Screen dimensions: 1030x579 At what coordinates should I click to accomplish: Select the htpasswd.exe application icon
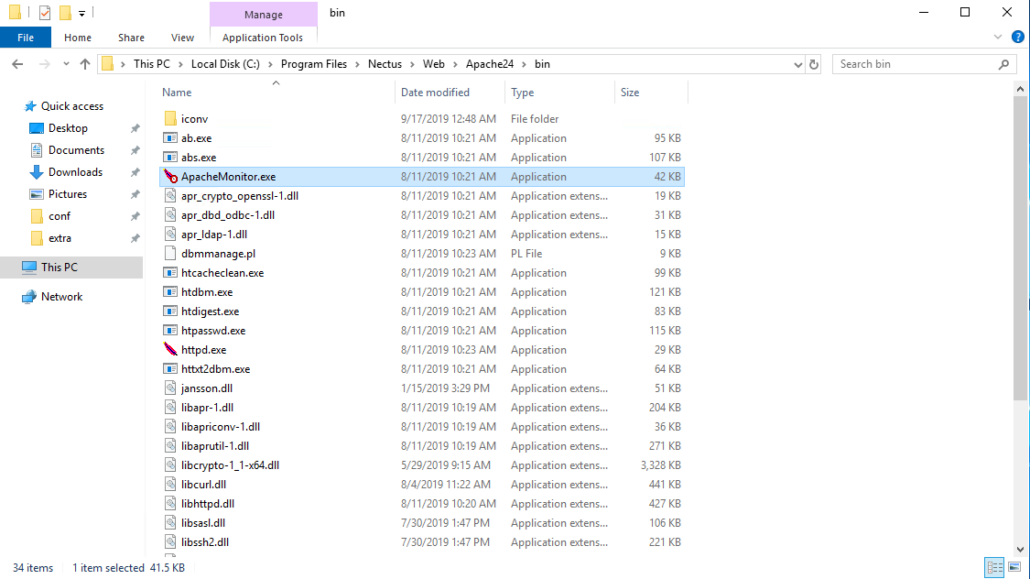(171, 330)
